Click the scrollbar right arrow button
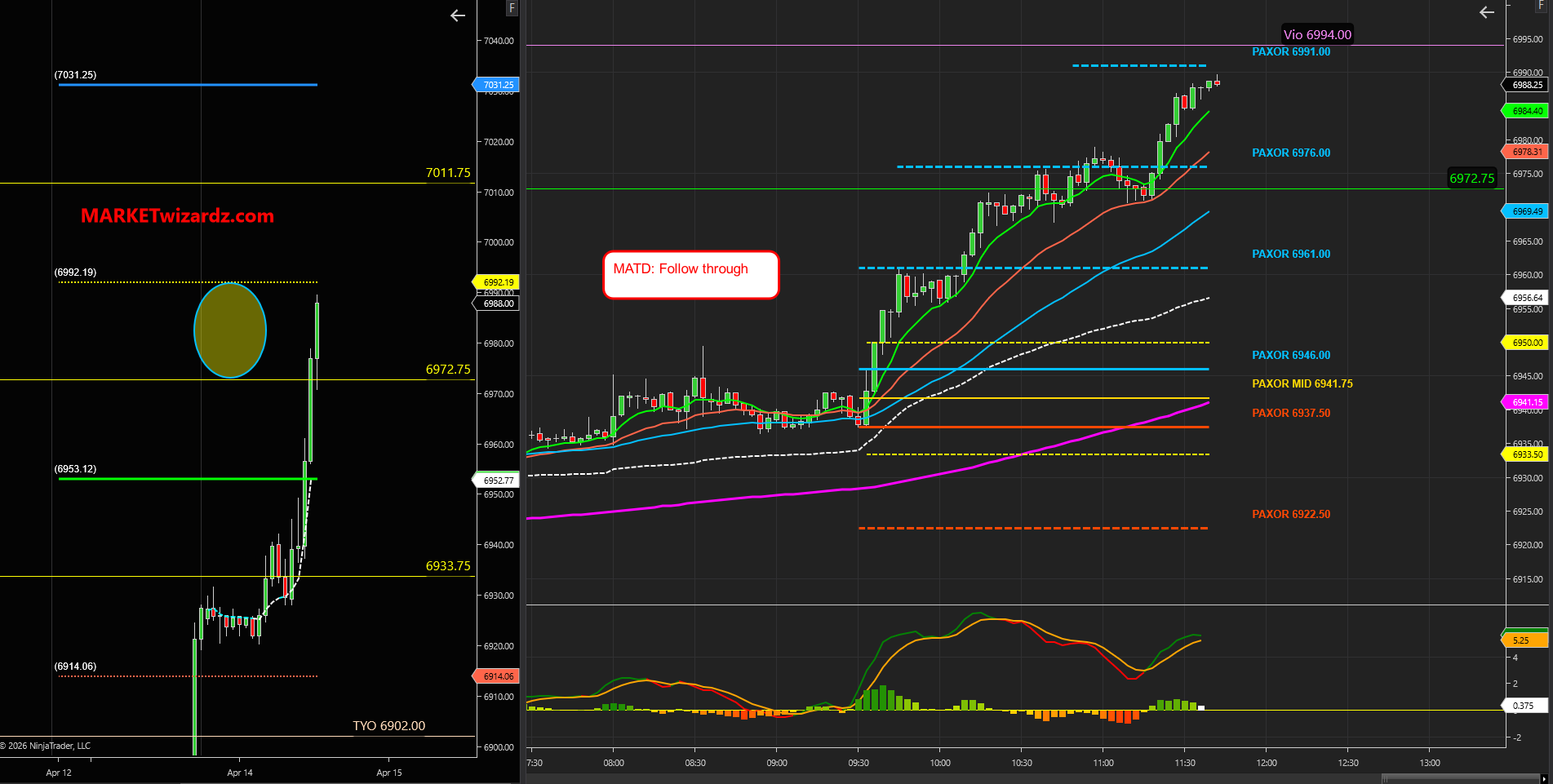 [x=1546, y=778]
